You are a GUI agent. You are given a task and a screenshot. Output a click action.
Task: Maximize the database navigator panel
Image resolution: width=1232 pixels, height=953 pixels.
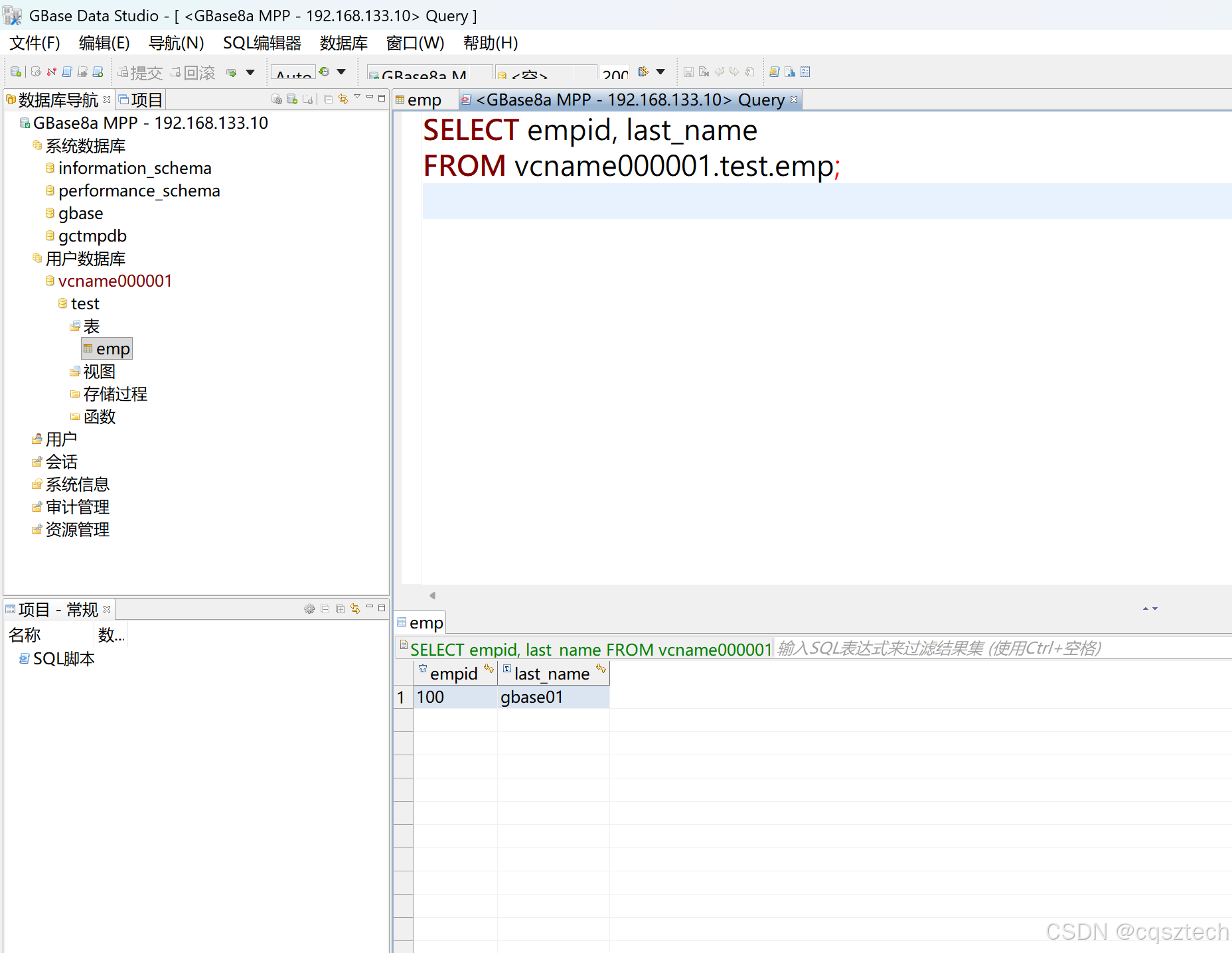382,98
